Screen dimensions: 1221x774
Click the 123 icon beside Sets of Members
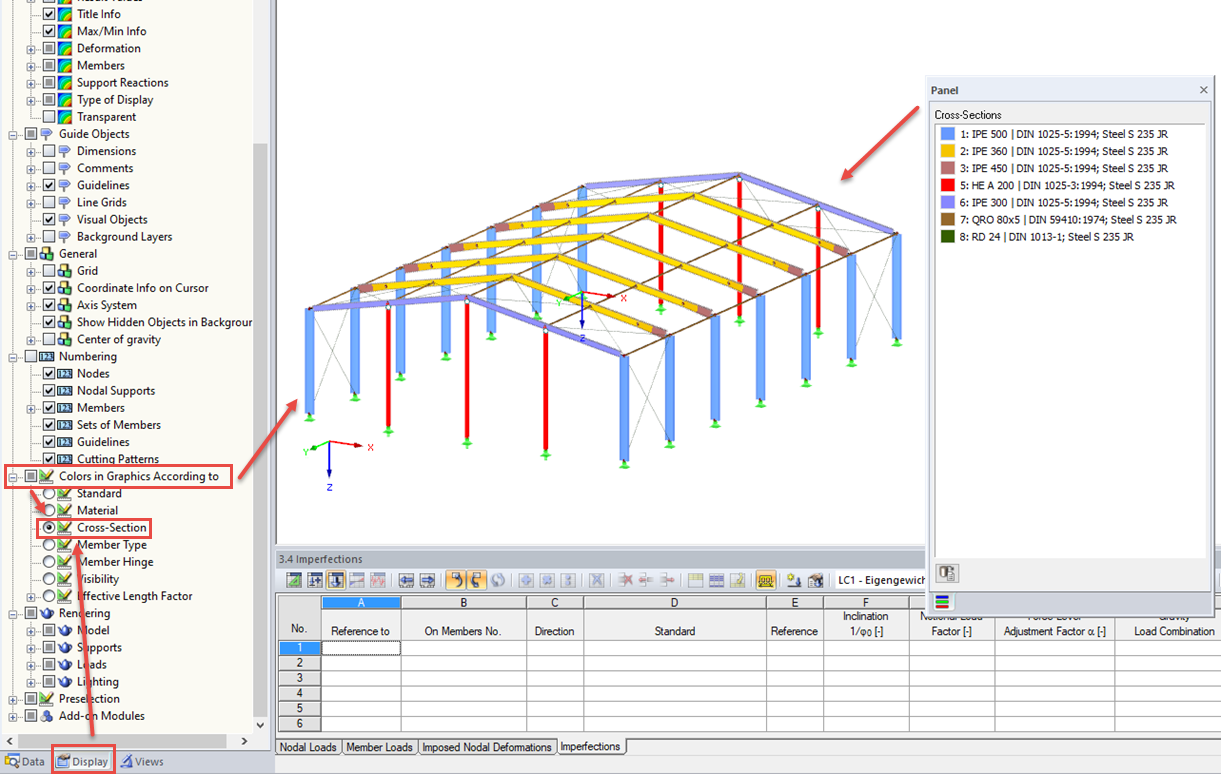(x=66, y=425)
